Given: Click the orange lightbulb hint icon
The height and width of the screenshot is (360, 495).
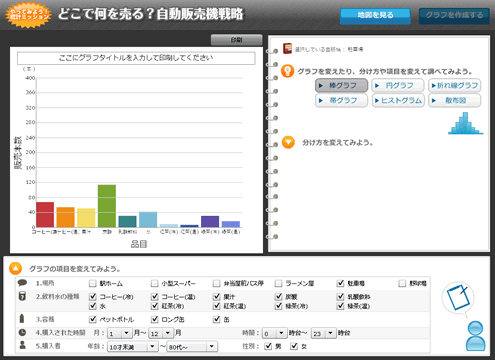Looking at the screenshot, I should (x=287, y=71).
